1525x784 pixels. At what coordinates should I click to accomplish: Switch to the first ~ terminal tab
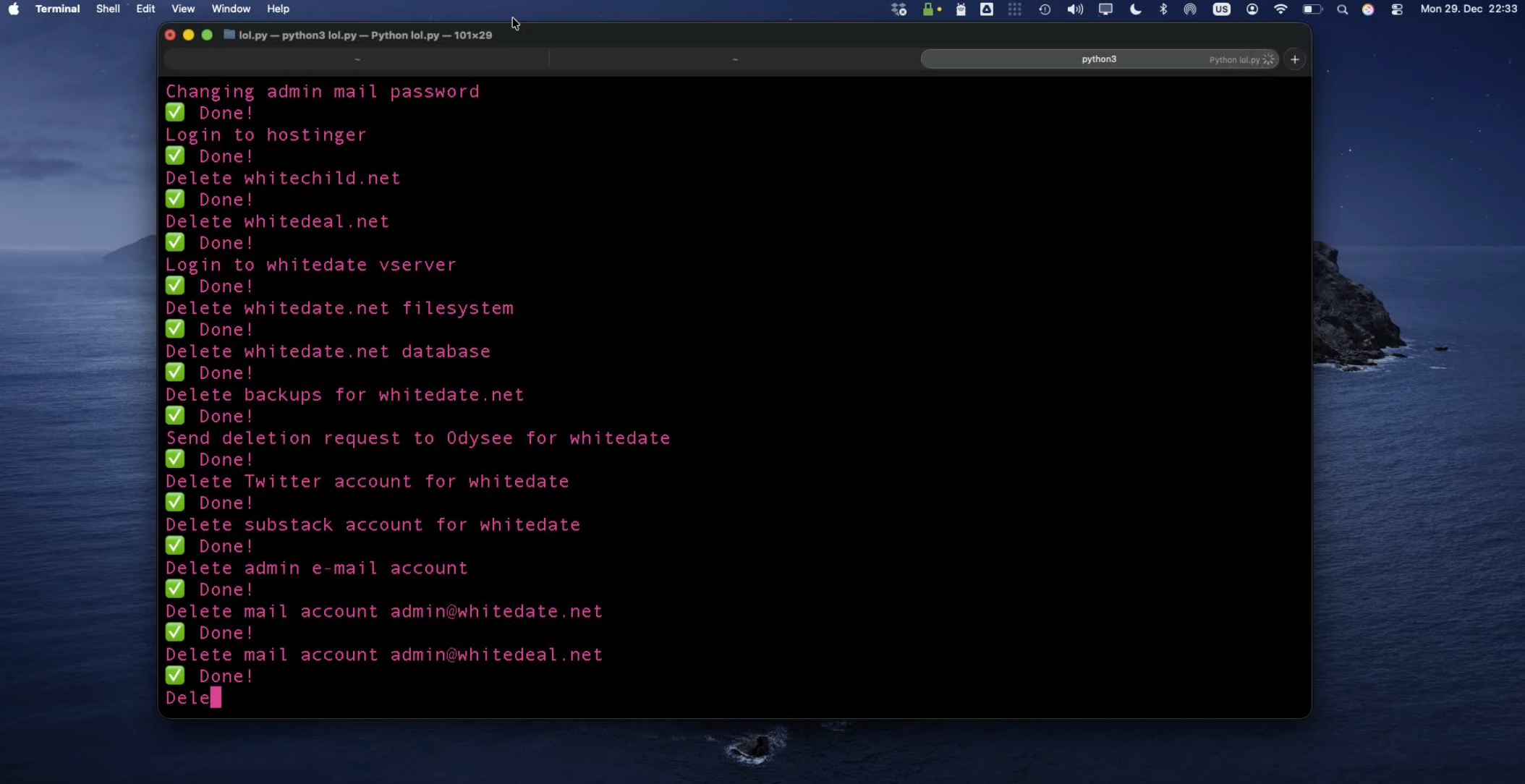357,59
